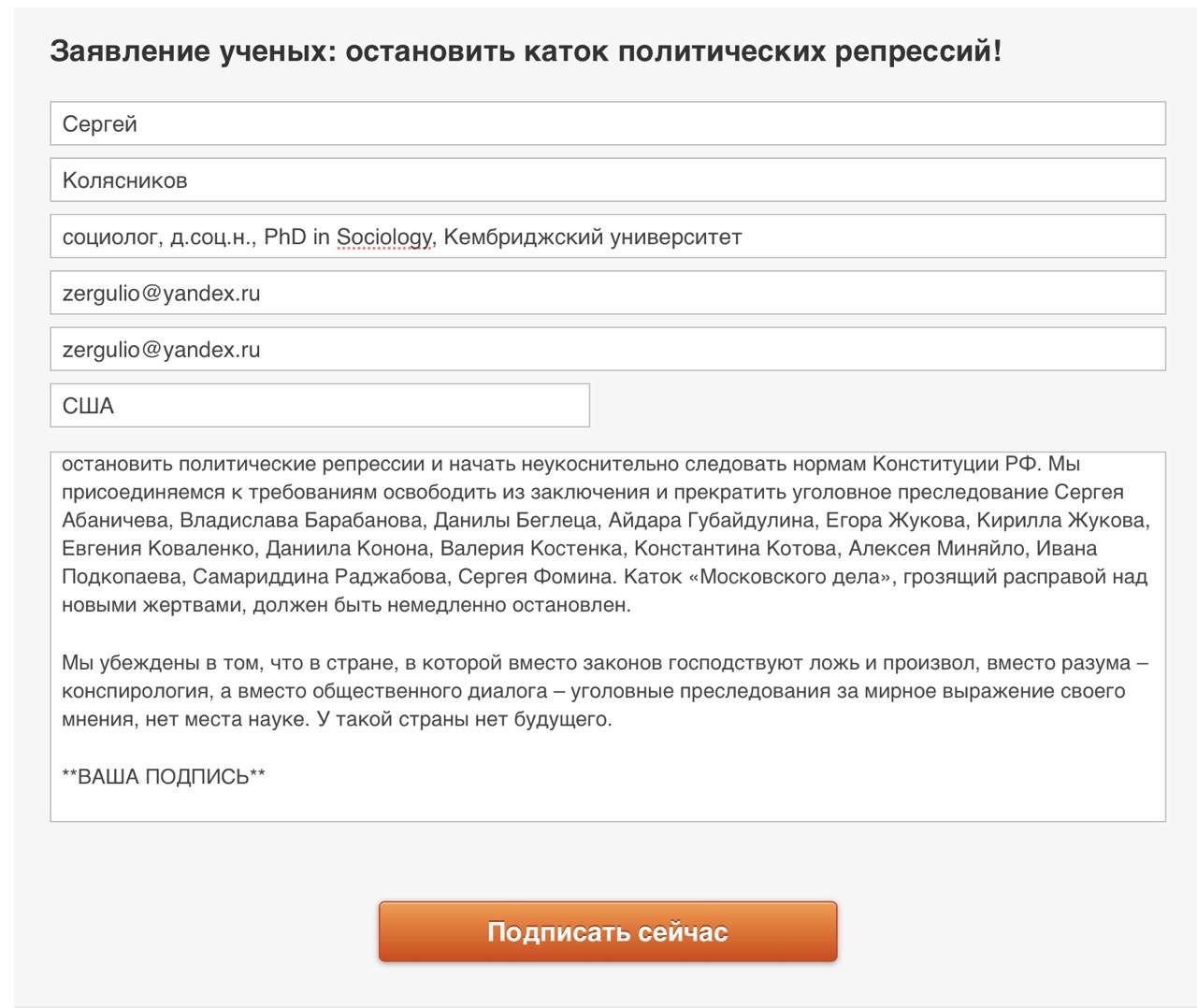The image size is (1197, 1008).
Task: Select the upper zergulio@yandex.ru email field
Action: (x=608, y=293)
